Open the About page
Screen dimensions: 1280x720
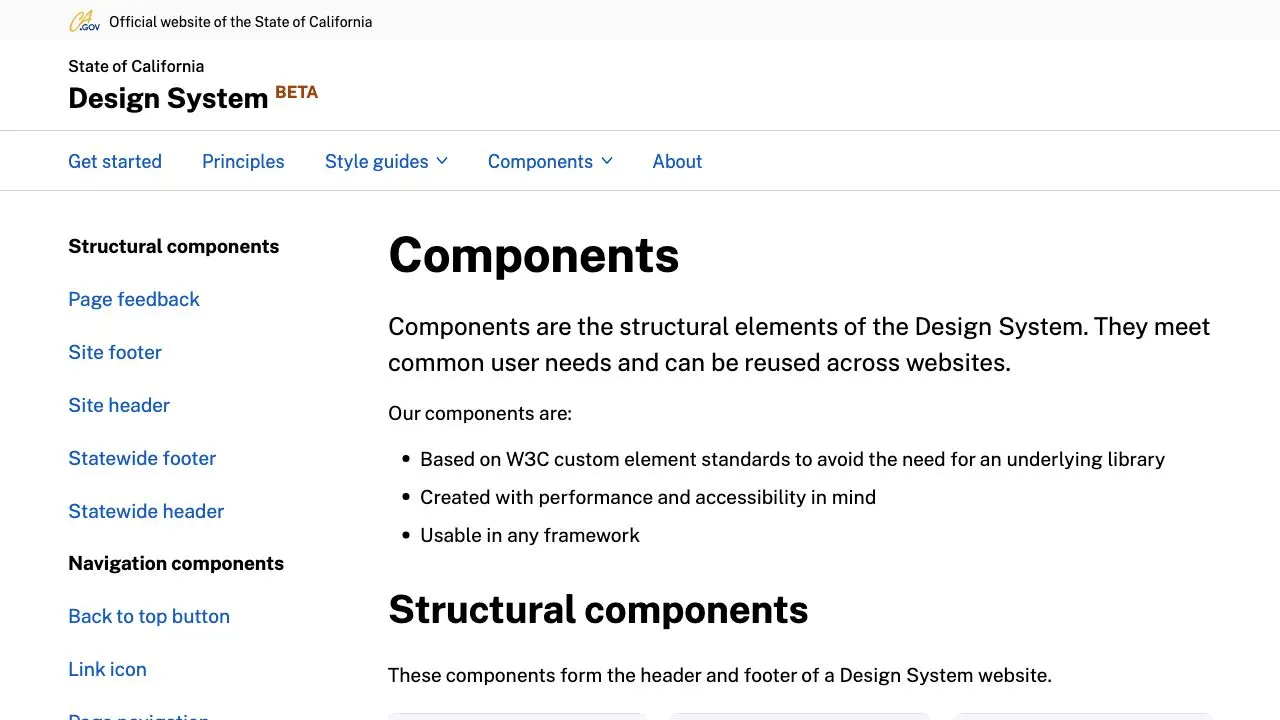click(x=677, y=161)
